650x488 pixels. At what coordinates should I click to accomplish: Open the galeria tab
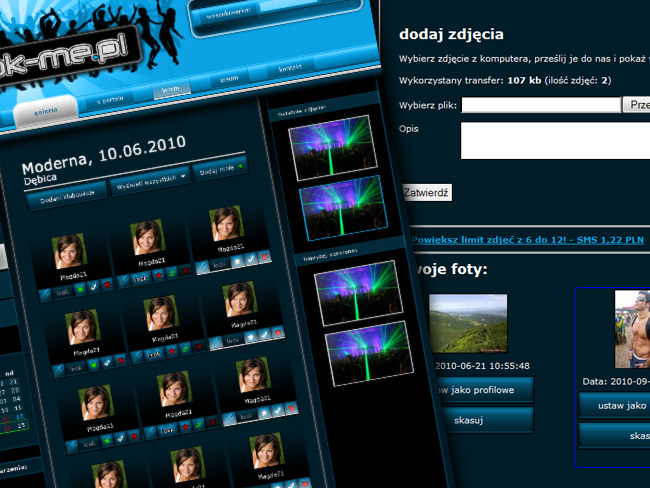46,111
